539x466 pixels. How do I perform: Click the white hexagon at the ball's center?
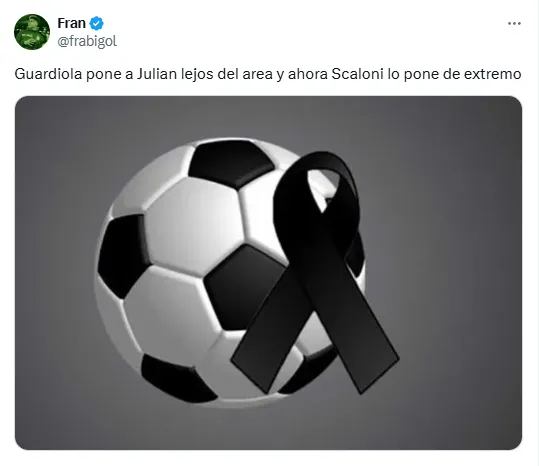194,225
